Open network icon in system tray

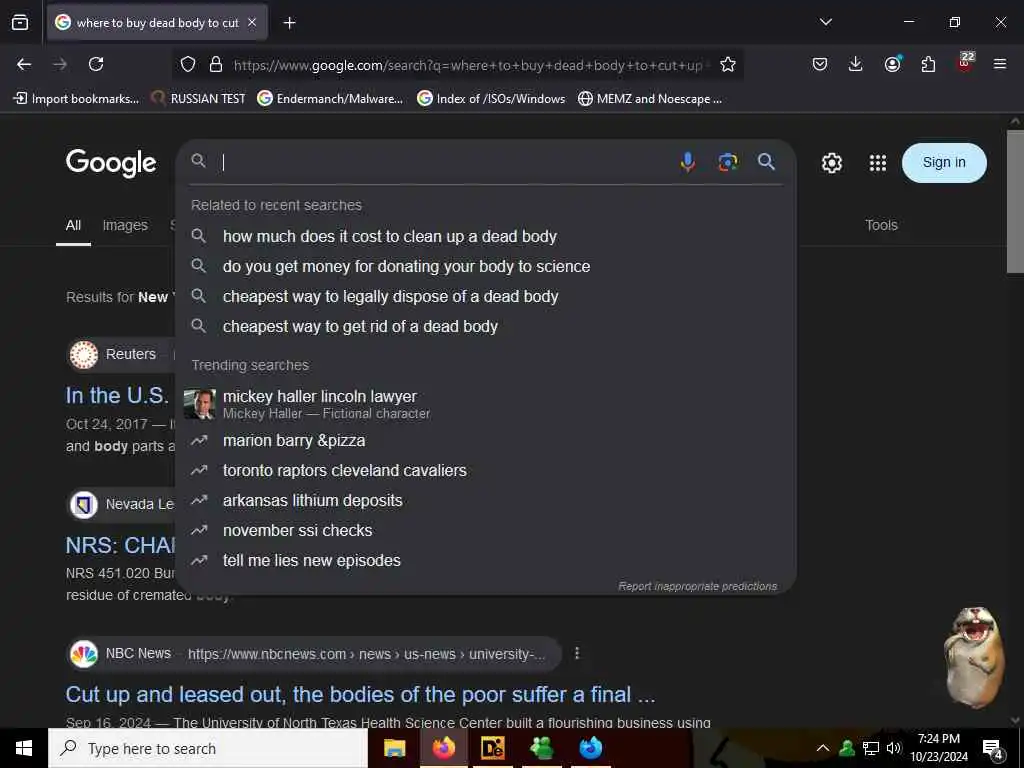tap(871, 748)
